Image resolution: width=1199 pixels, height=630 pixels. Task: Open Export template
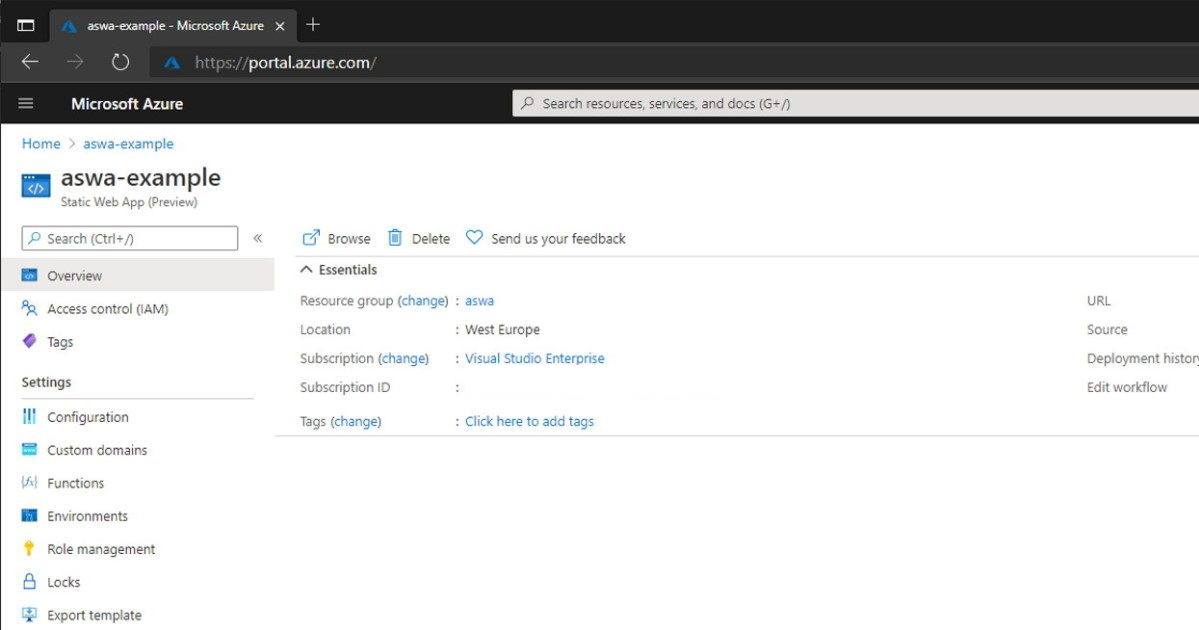coord(92,614)
